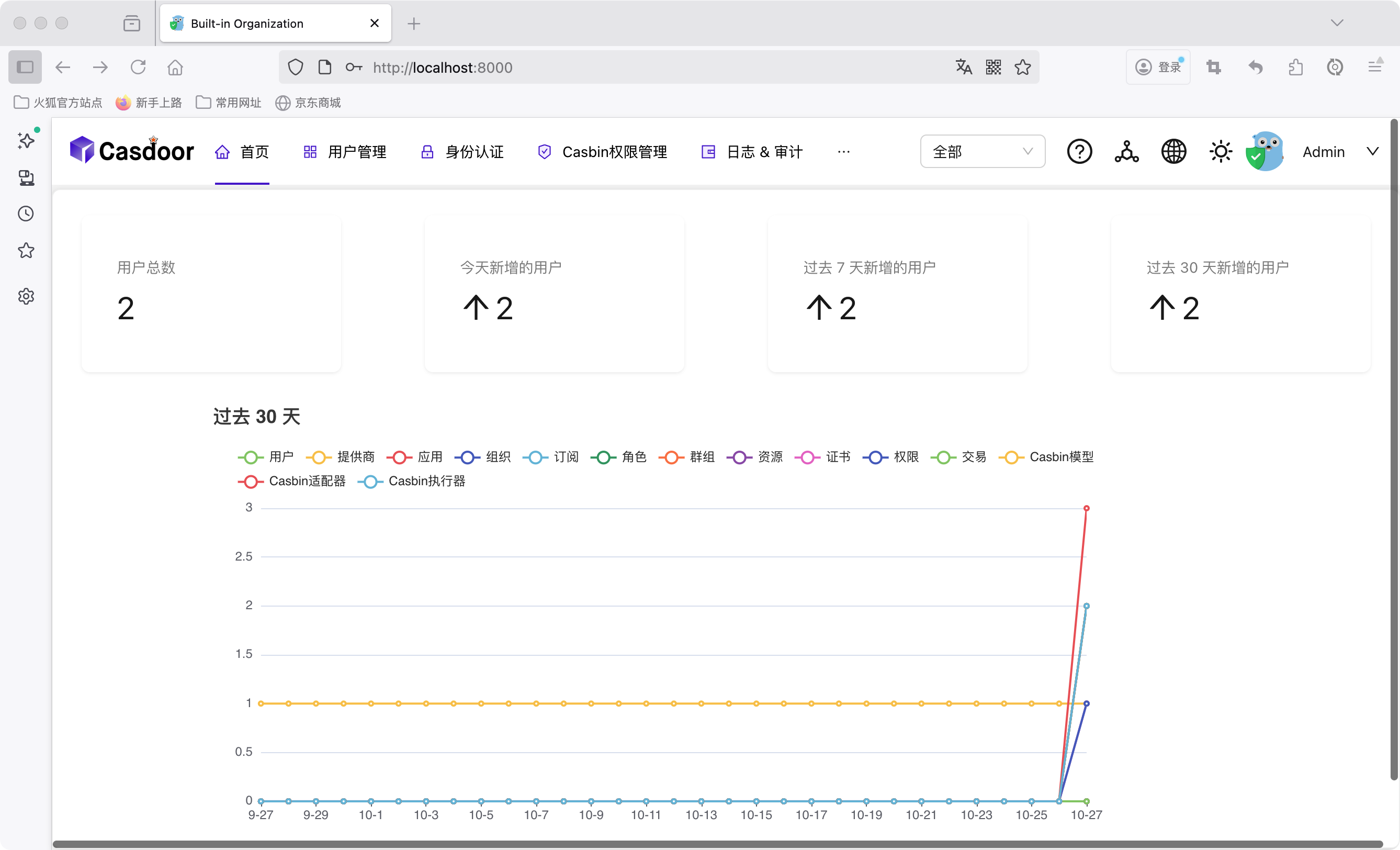Screen dimensions: 1400x850
Task: Hide the 应用 series in legend
Action: coord(415,457)
